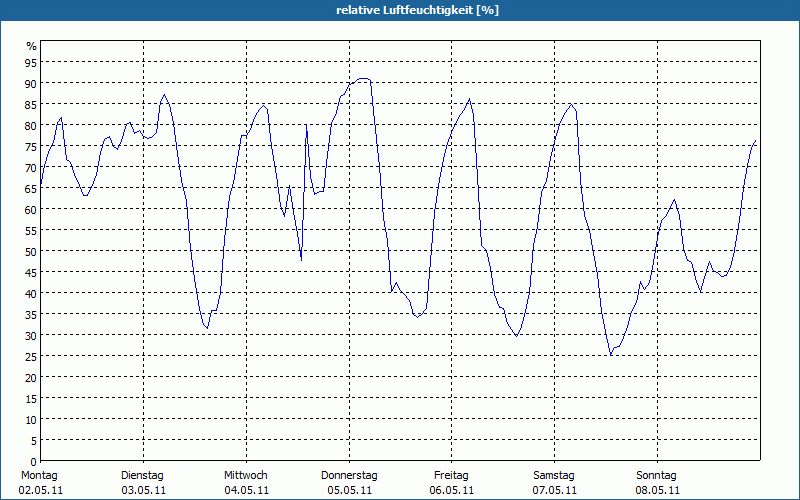Click the y-axis value 95
Viewport: 800px width, 500px height.
31,62
